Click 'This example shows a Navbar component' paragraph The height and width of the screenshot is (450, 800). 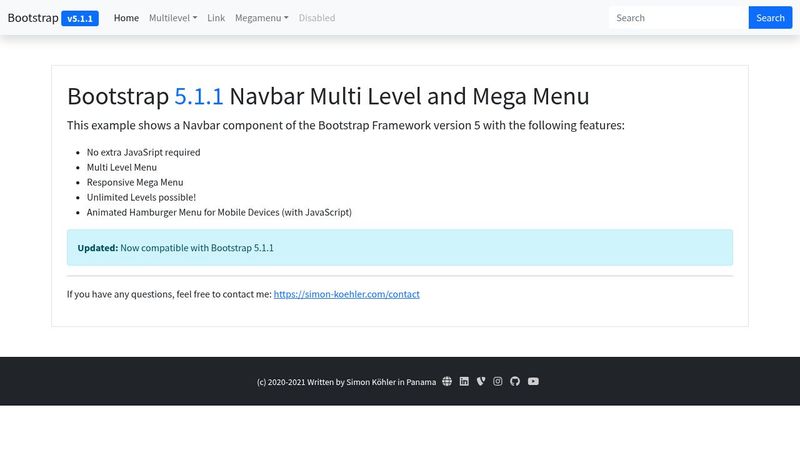coord(345,125)
